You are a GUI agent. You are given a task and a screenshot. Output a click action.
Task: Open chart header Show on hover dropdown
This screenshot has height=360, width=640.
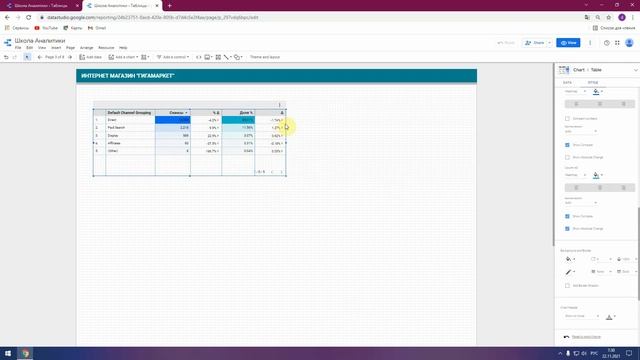(x=582, y=316)
